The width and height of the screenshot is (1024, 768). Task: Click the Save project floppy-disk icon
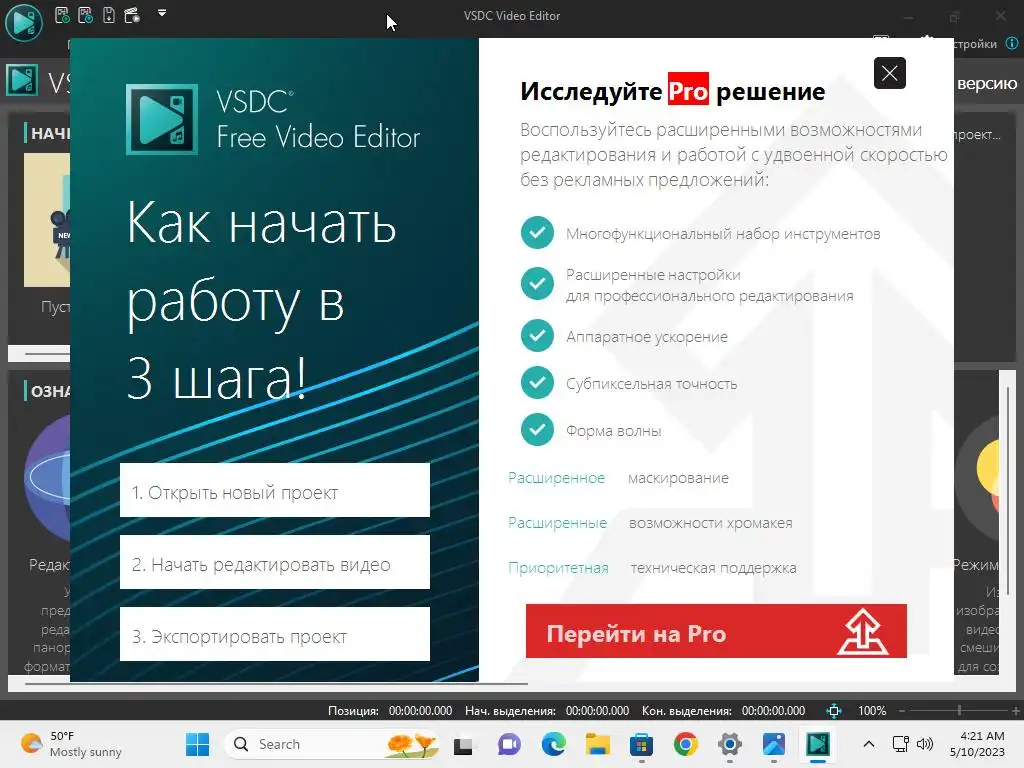tap(109, 15)
